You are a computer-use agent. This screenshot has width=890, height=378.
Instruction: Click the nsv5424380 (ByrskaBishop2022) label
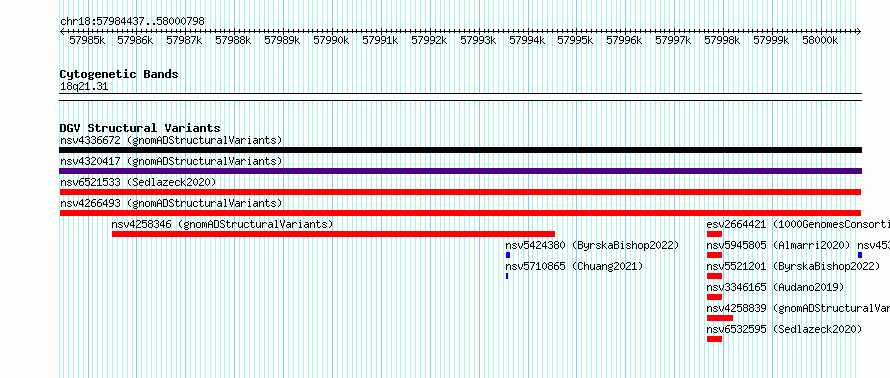592,245
